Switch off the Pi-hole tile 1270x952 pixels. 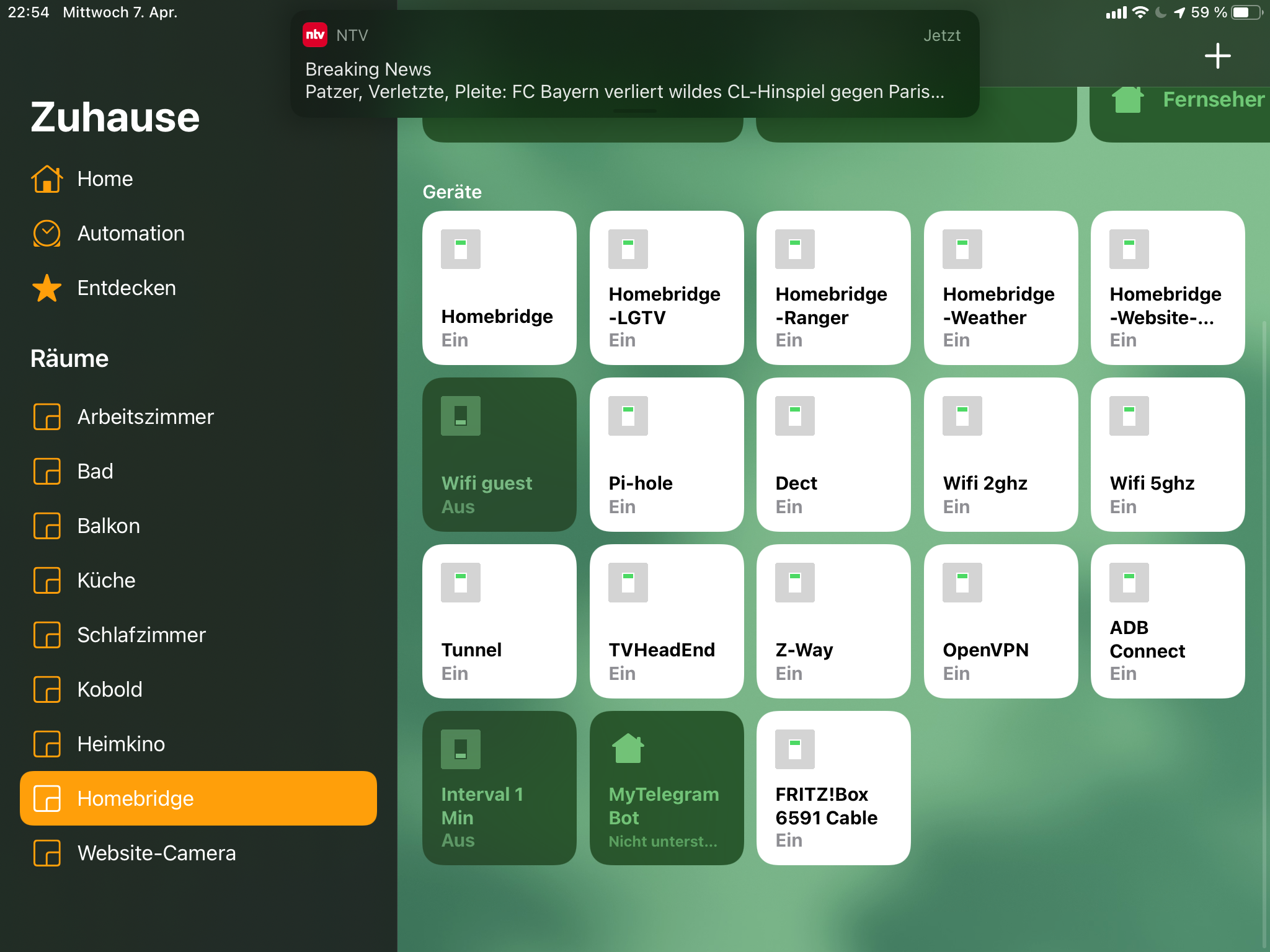tap(667, 454)
